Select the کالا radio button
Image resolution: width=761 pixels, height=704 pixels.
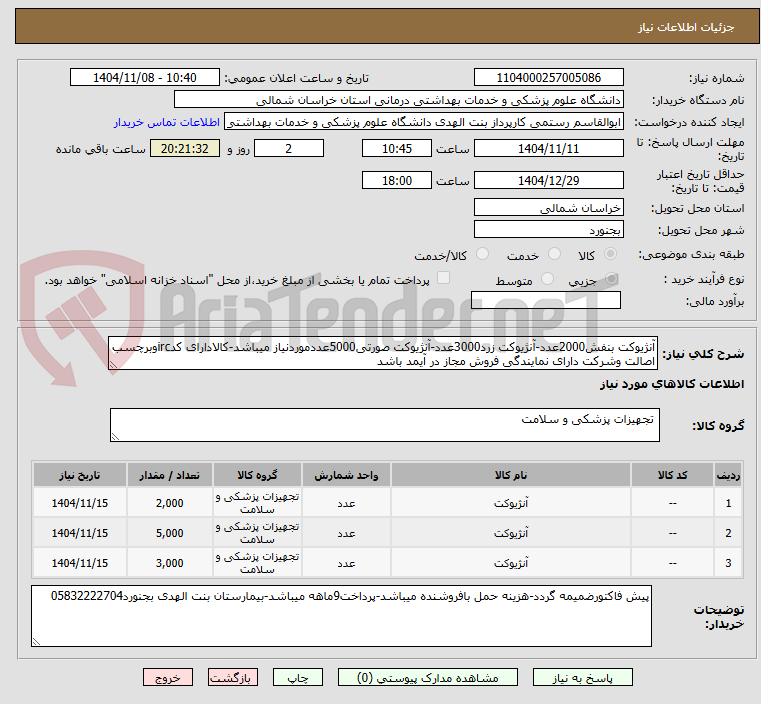click(x=610, y=254)
